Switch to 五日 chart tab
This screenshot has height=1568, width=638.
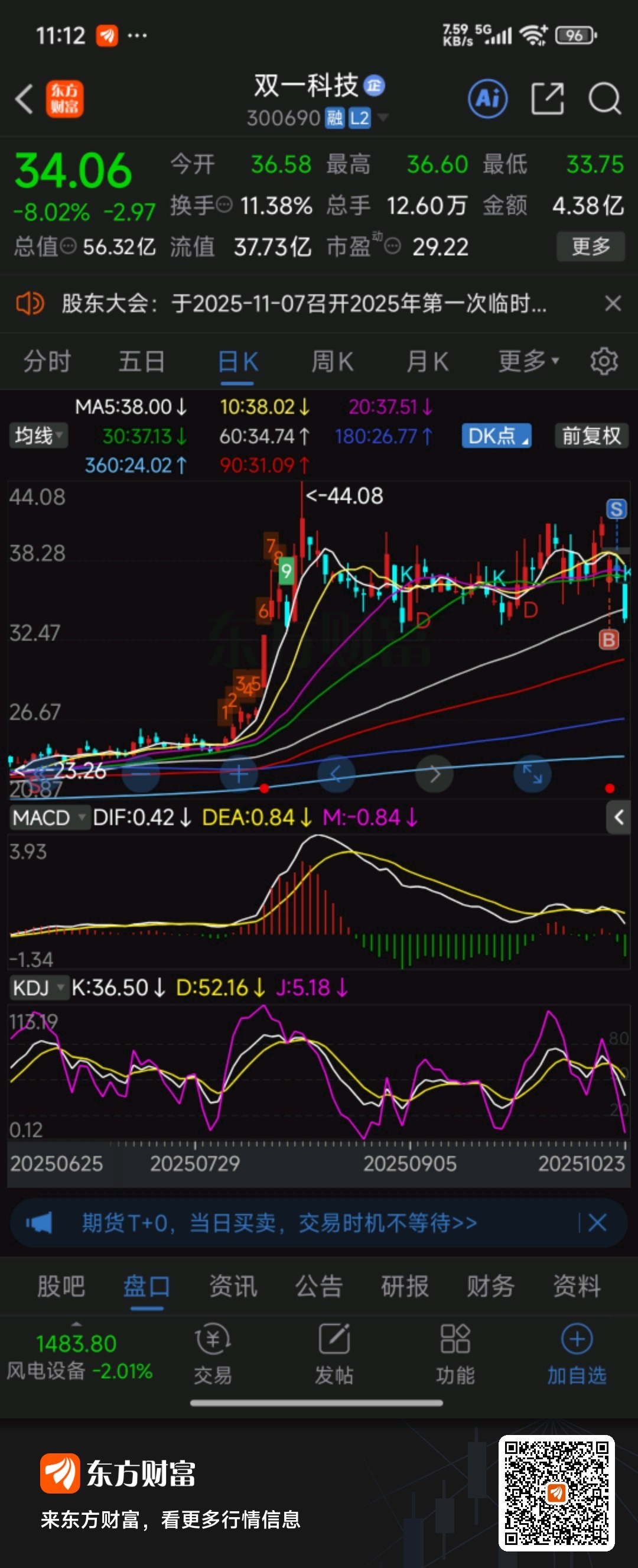(142, 362)
